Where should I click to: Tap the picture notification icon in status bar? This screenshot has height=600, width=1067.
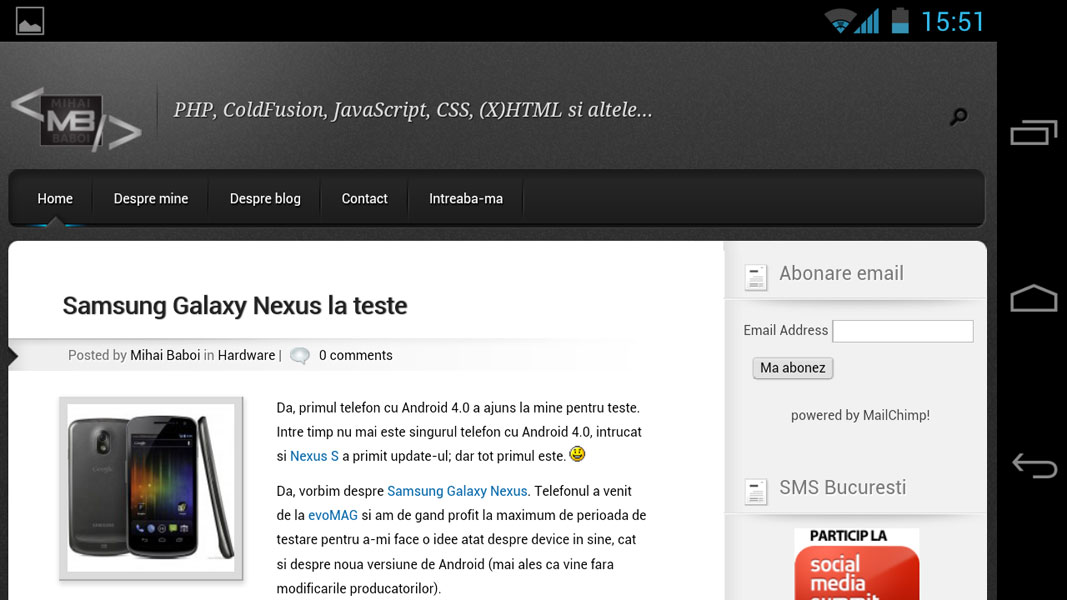coord(30,21)
